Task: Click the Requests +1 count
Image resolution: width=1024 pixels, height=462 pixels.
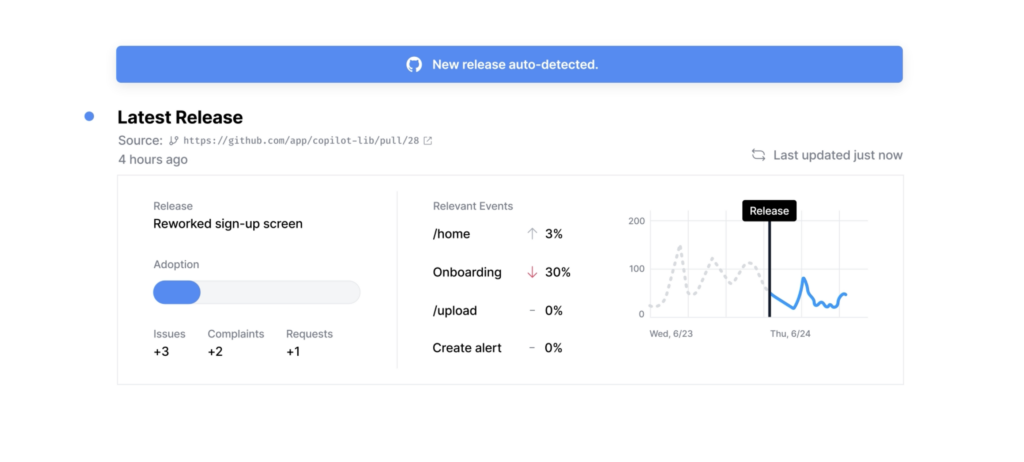Action: point(293,351)
